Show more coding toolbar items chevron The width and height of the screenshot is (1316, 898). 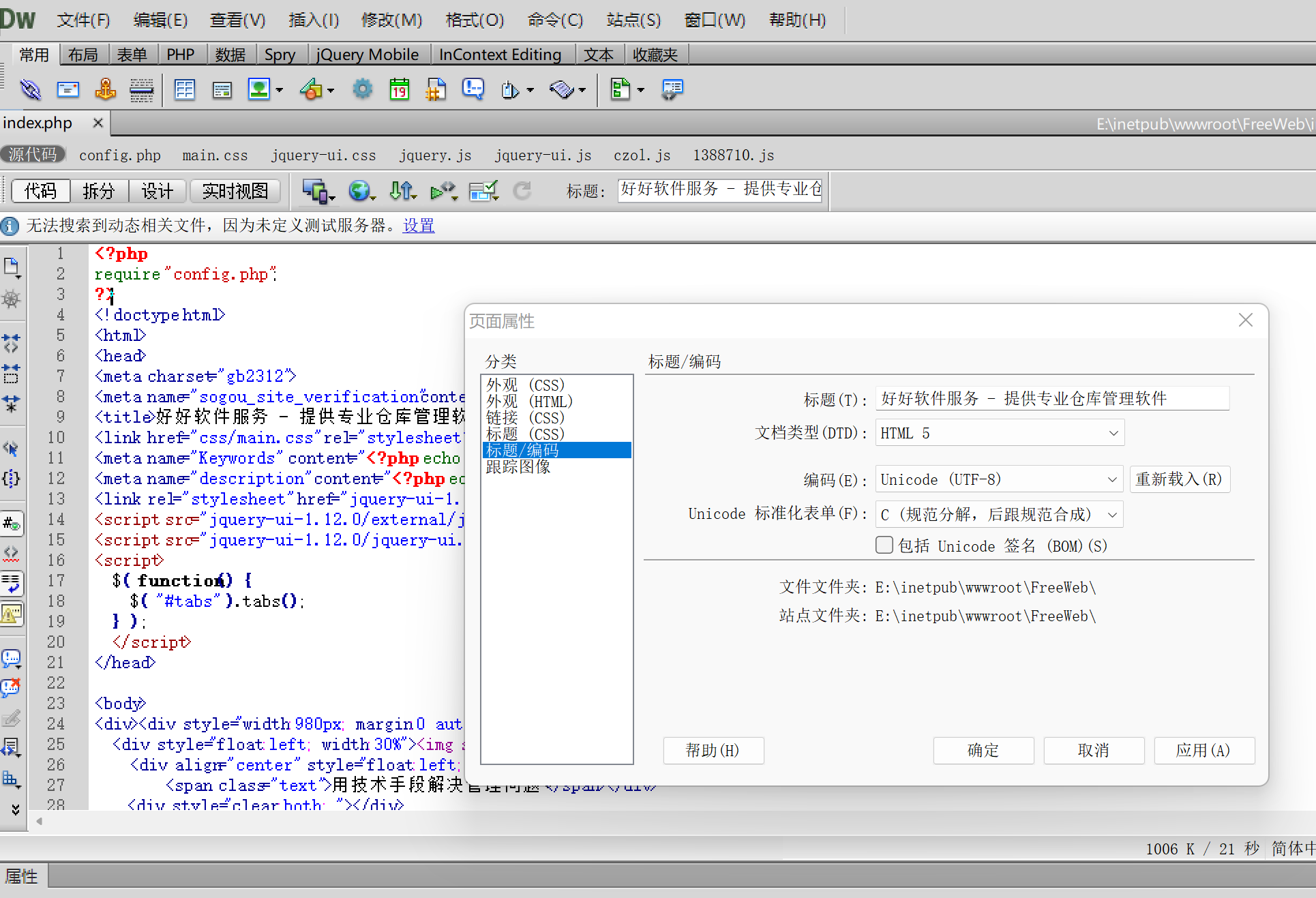tap(15, 809)
